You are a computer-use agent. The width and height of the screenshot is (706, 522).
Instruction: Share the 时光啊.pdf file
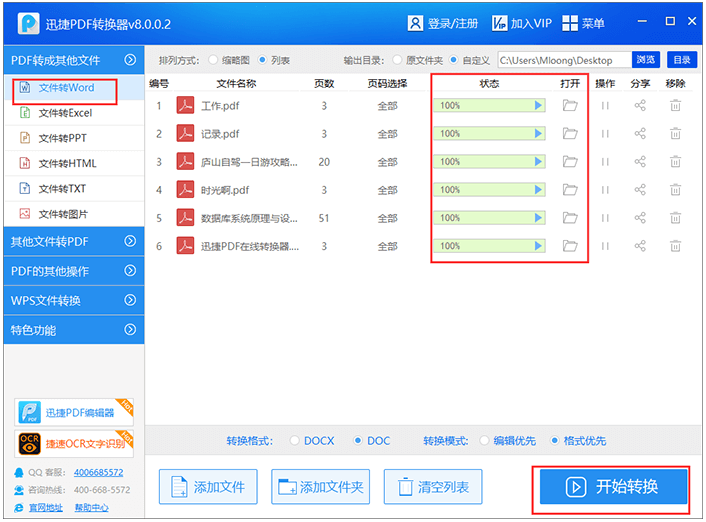click(640, 190)
